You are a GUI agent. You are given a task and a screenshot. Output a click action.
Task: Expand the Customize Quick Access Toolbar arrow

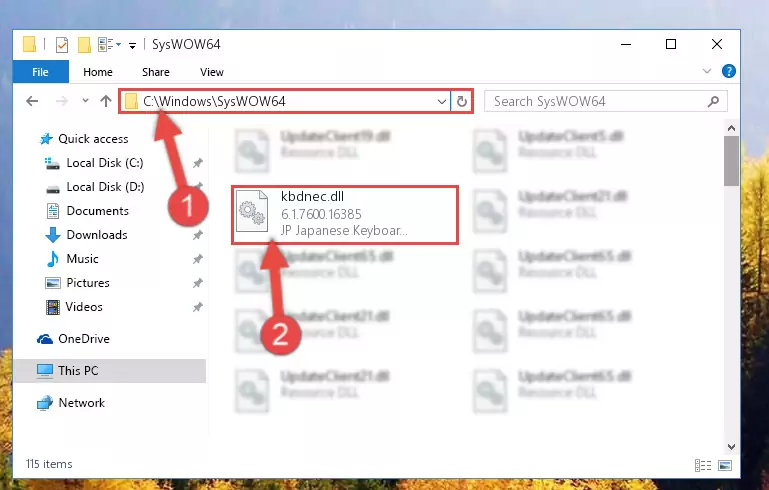coord(132,46)
